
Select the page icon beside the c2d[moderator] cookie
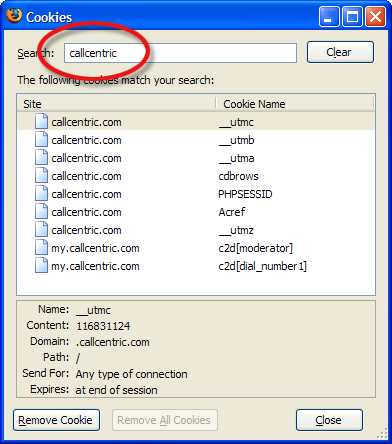click(41, 247)
